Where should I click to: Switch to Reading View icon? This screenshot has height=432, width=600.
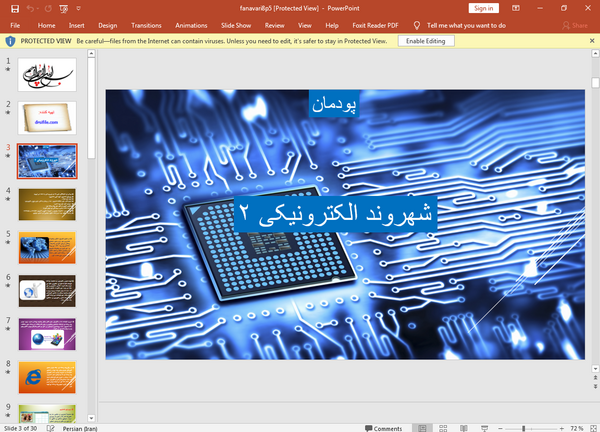pyautogui.click(x=464, y=428)
